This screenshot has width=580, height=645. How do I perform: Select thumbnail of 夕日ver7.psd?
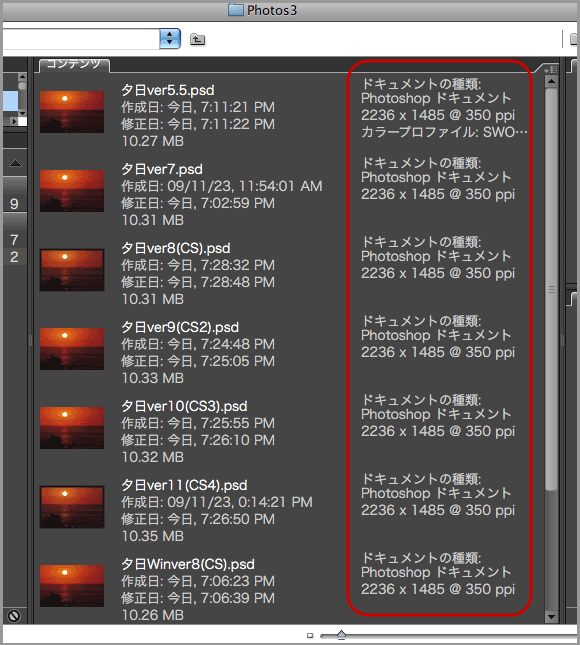[x=72, y=191]
